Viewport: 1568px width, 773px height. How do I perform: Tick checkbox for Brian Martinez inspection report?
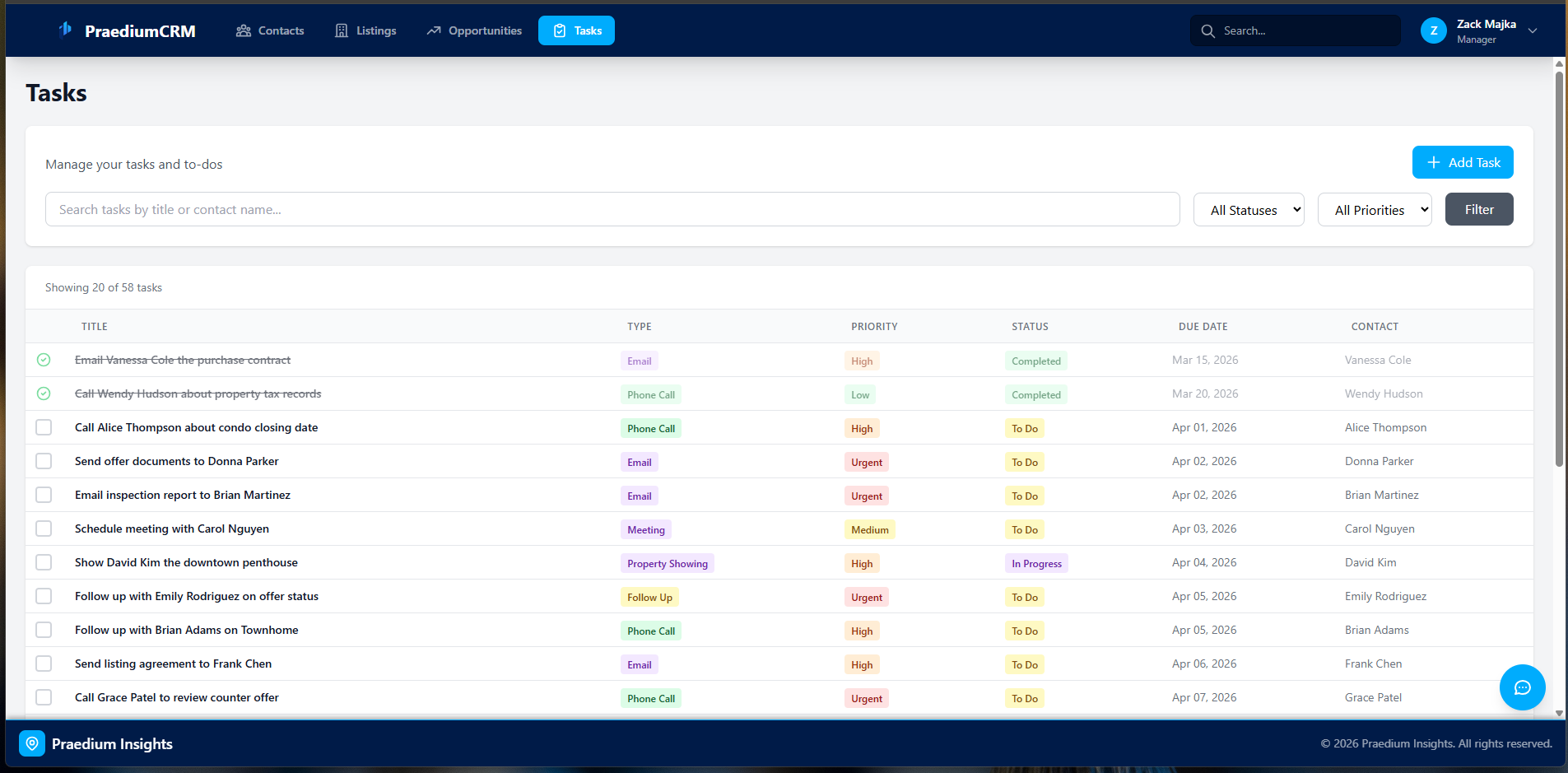44,495
